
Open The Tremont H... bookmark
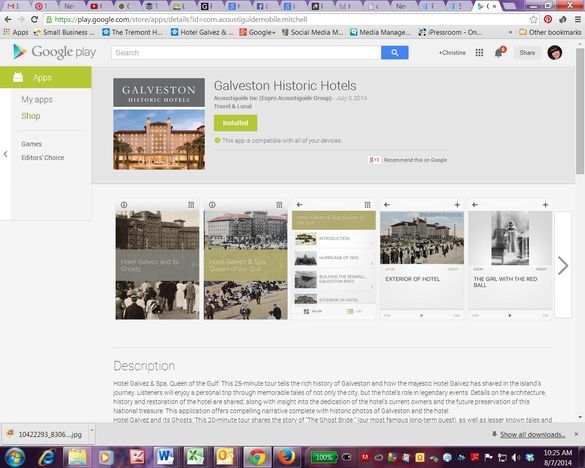[132, 32]
